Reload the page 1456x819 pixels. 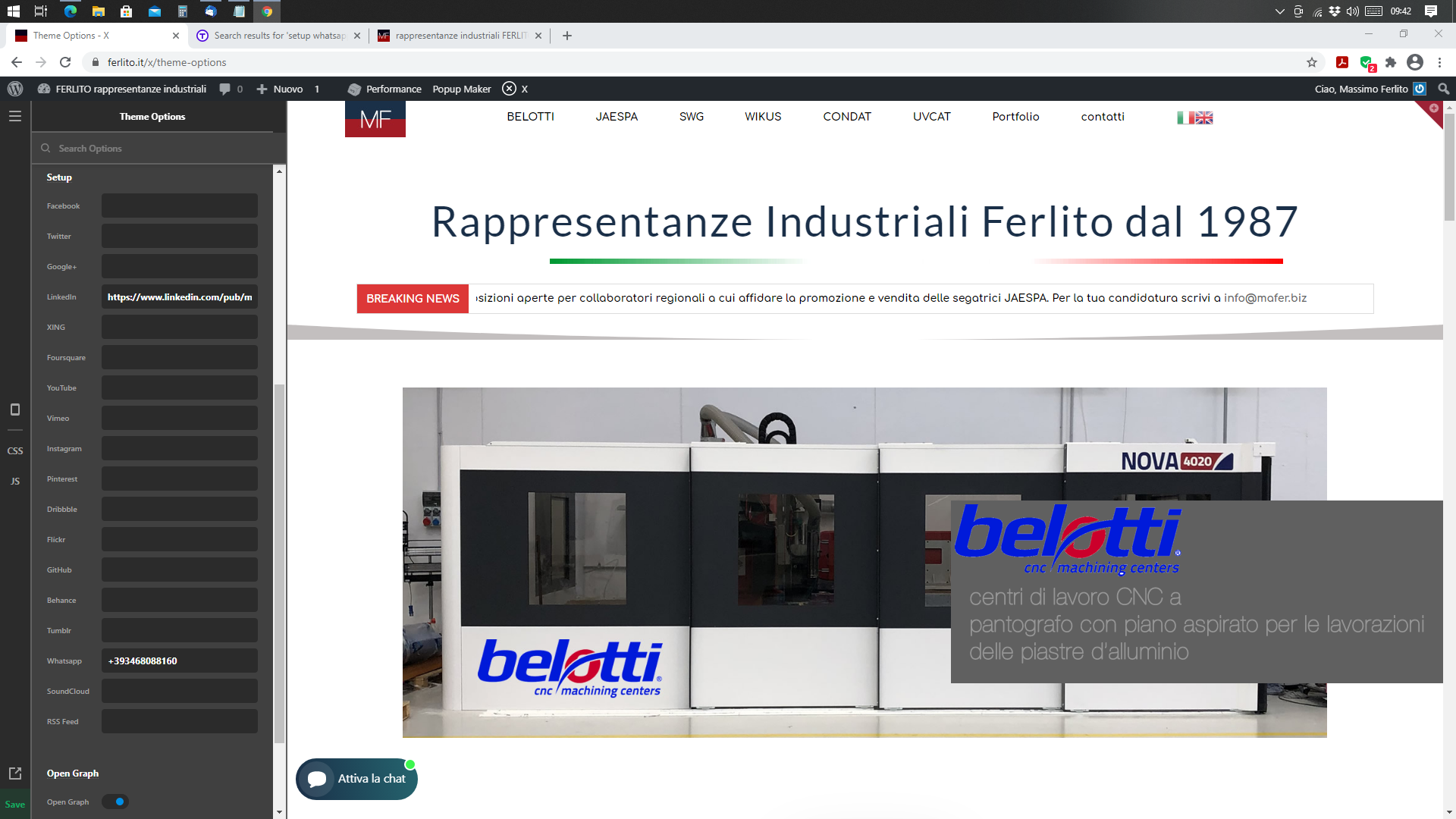[65, 62]
